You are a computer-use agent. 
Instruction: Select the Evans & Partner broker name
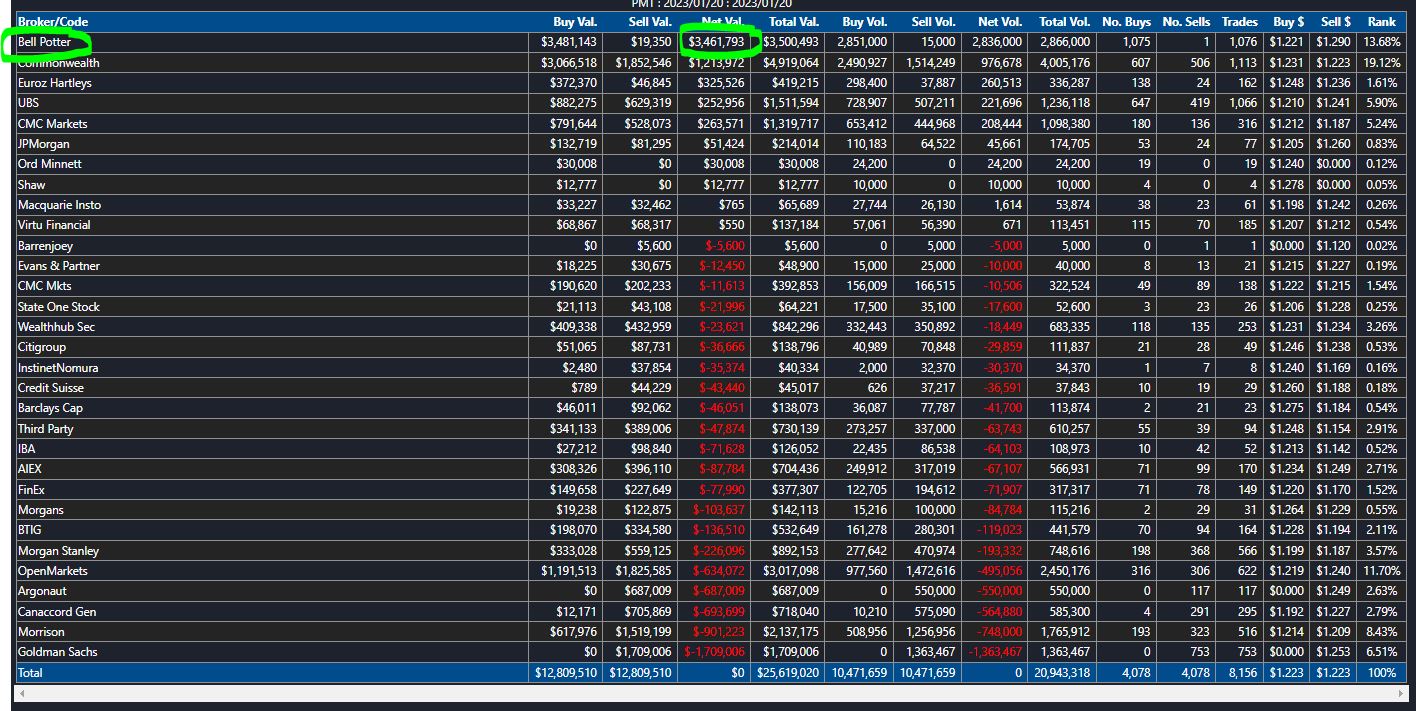point(59,266)
